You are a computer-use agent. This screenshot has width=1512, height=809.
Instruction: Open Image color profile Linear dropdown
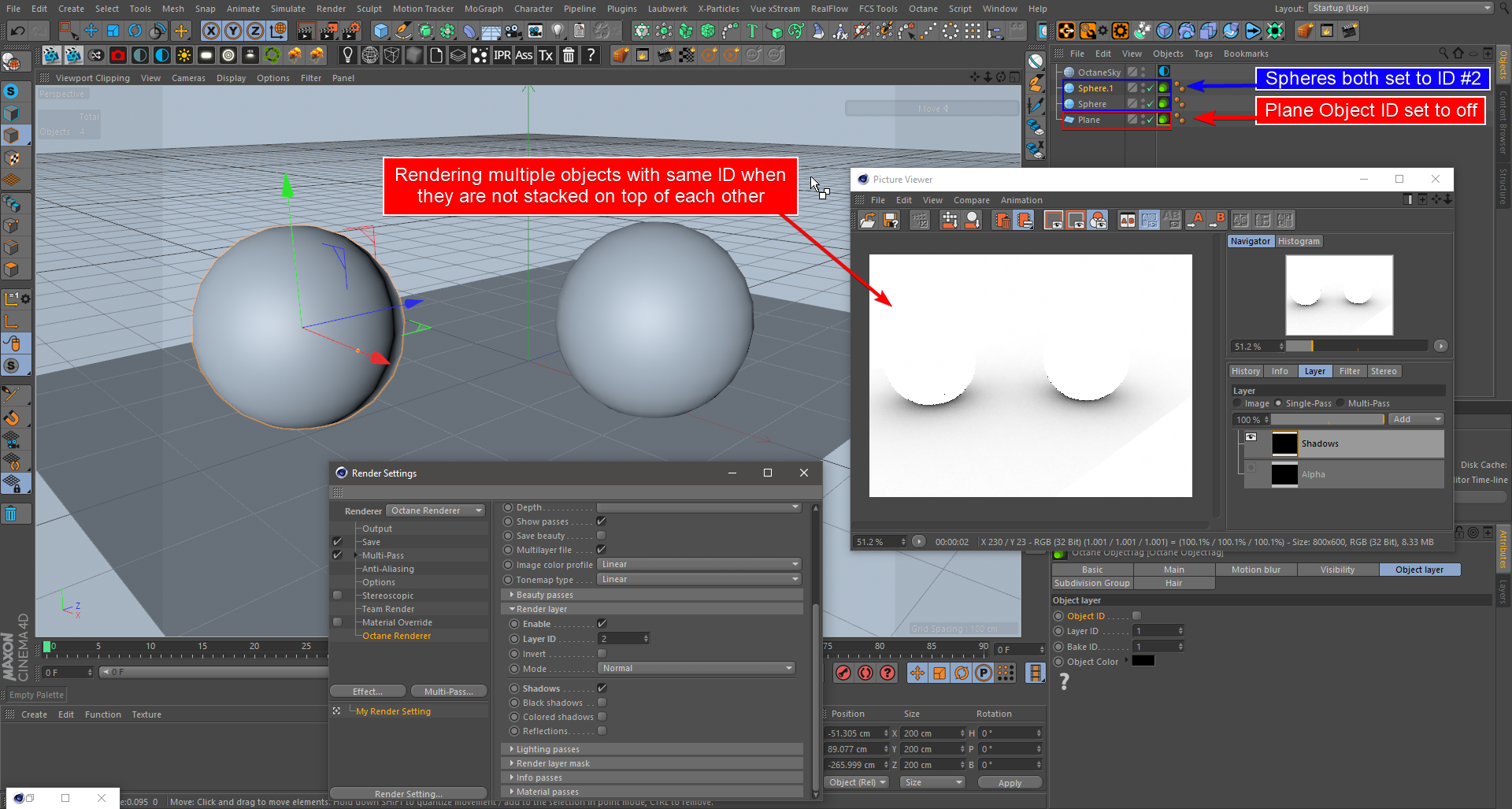699,564
